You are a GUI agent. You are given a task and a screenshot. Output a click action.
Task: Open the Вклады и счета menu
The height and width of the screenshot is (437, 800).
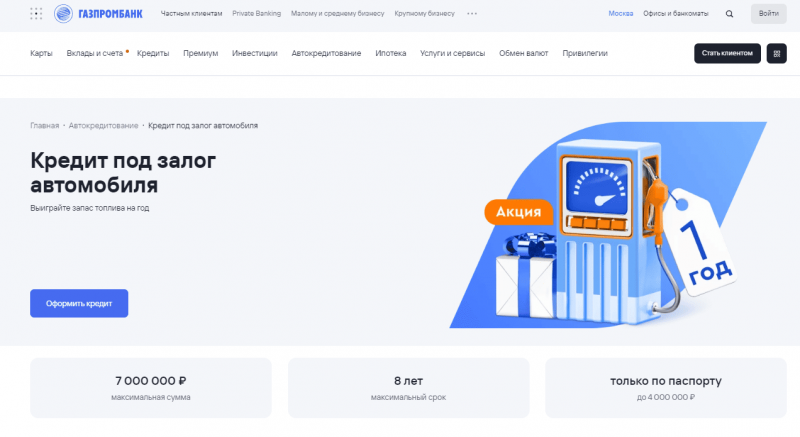(x=94, y=53)
